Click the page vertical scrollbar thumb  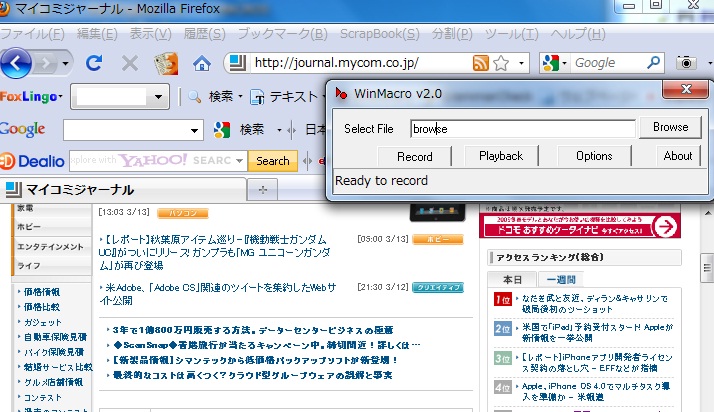pos(707,268)
